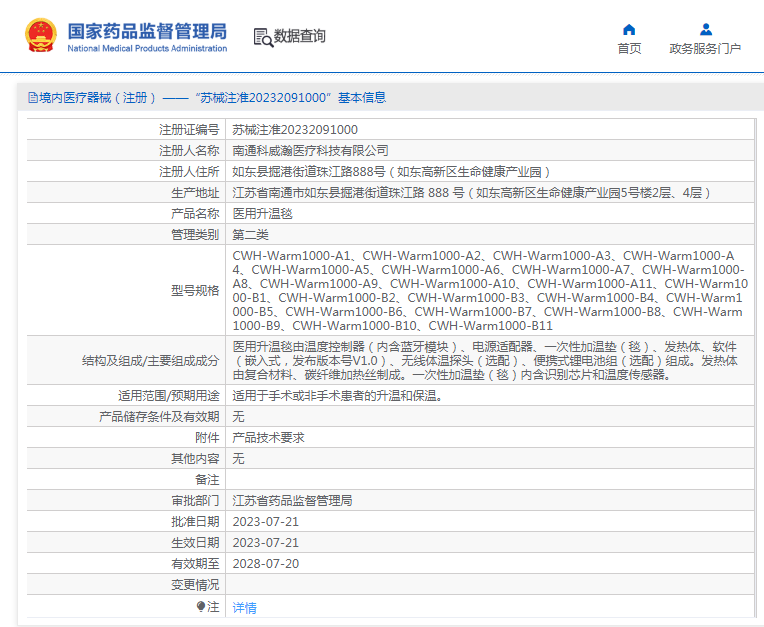Open 政务服务门户 text link
The width and height of the screenshot is (764, 627).
point(705,49)
